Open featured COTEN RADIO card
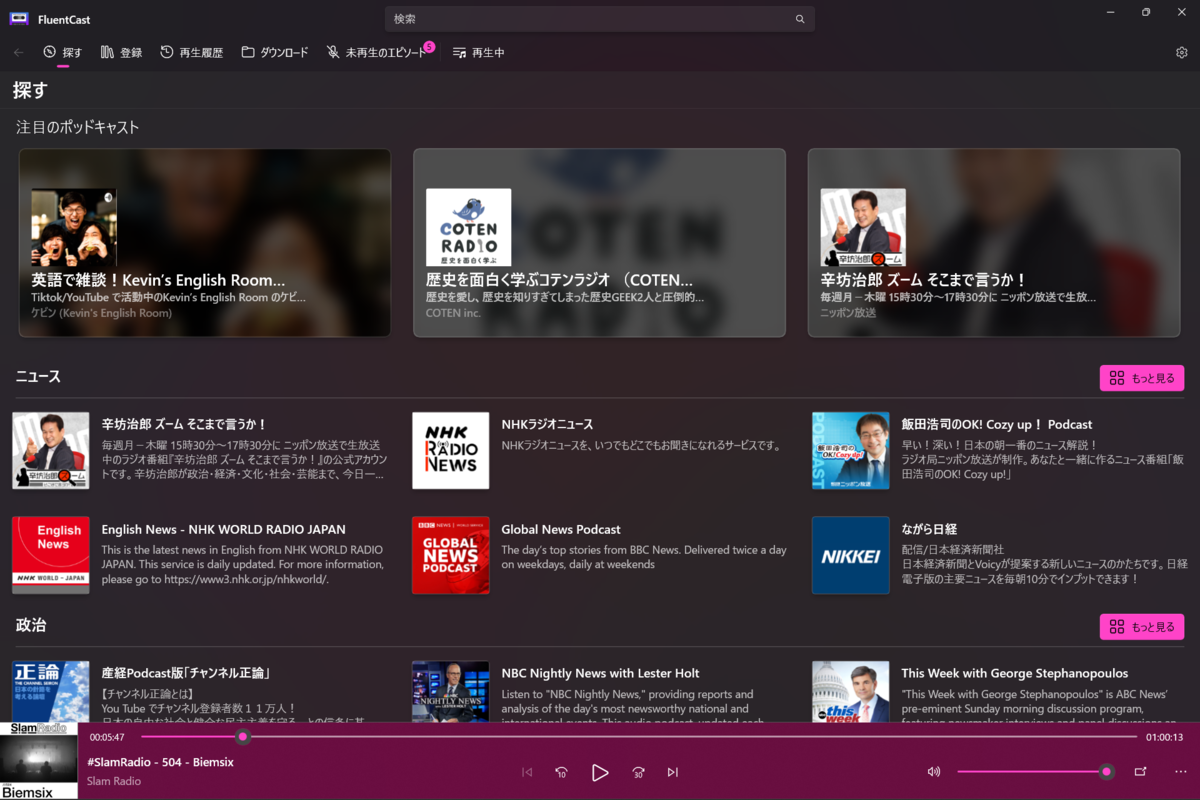1200x800 pixels. (x=599, y=243)
